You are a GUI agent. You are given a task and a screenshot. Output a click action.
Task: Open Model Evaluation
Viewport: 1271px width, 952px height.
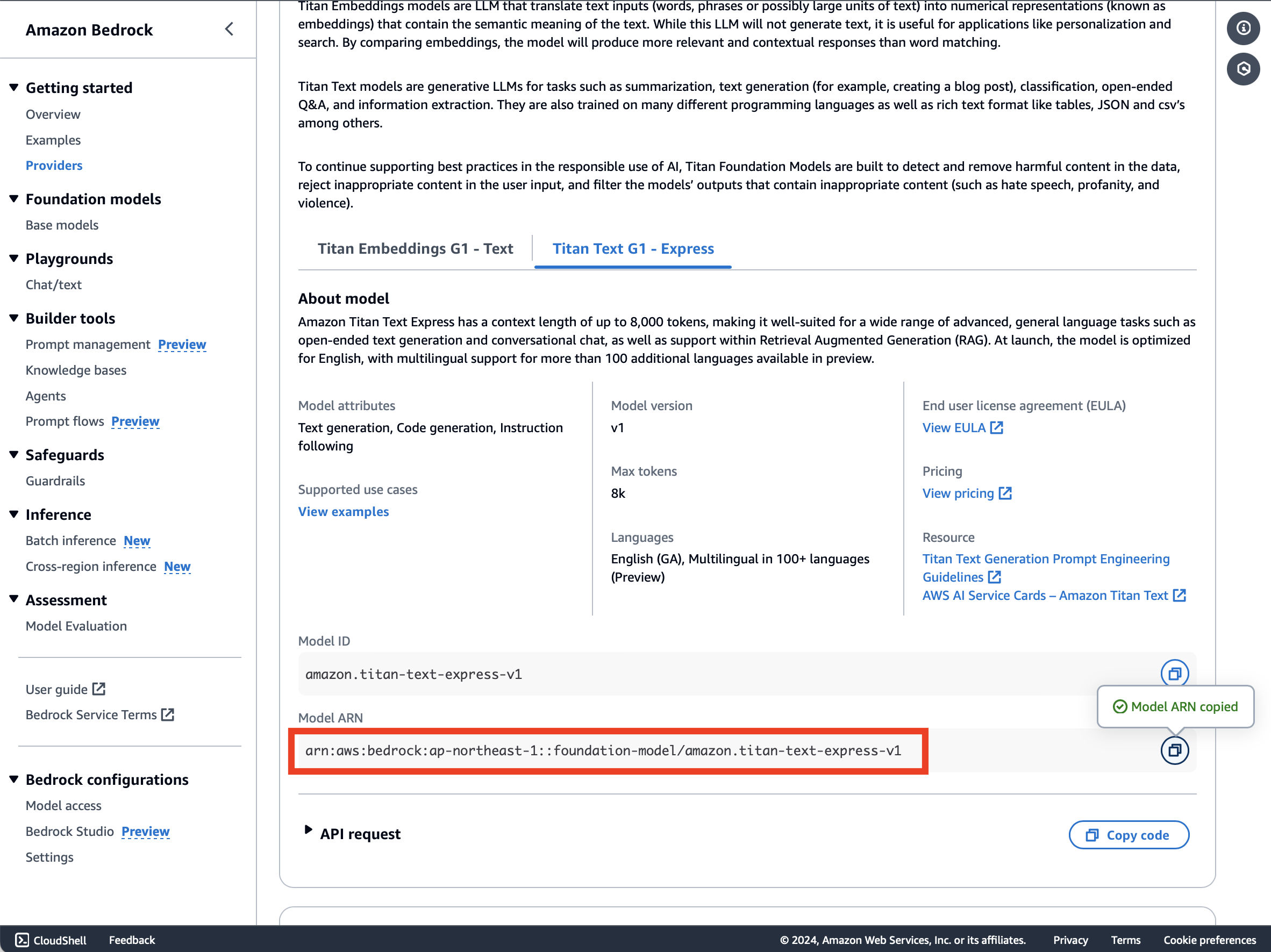coord(76,626)
